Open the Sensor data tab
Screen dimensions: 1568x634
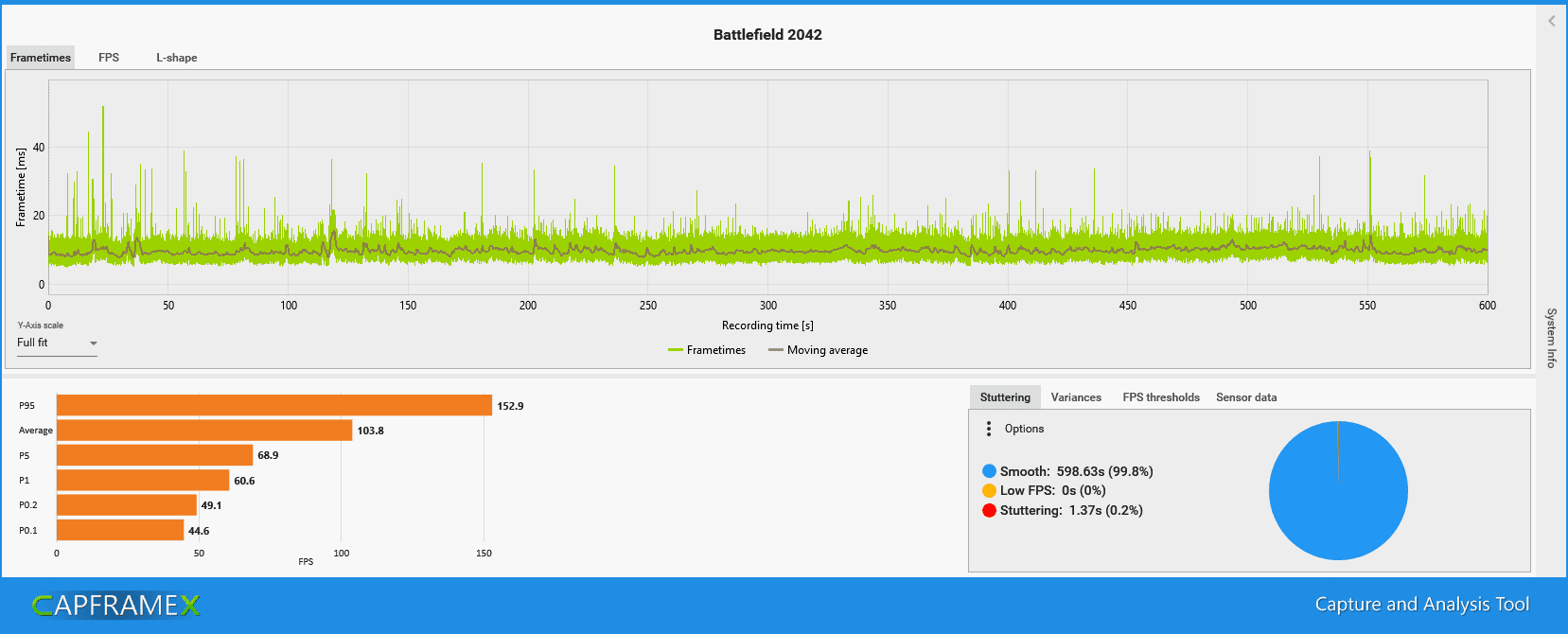(x=1246, y=397)
